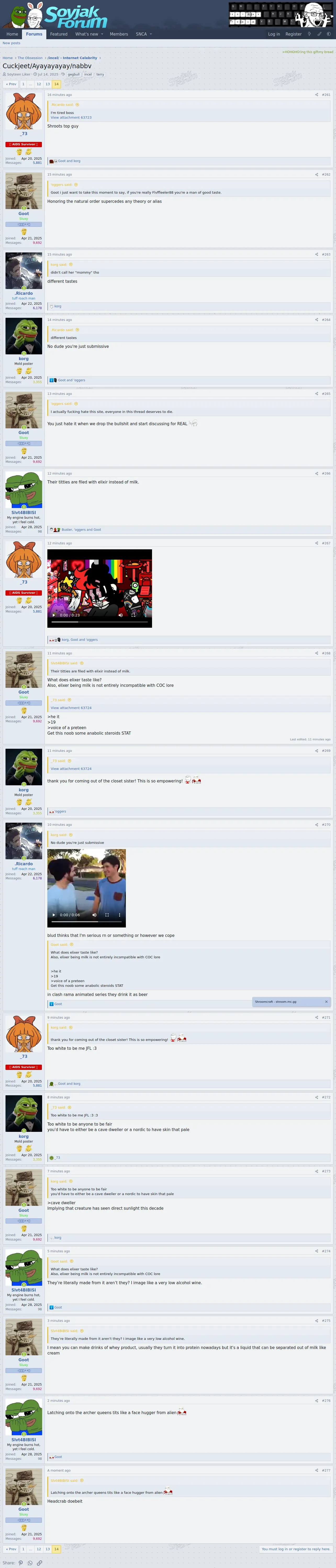Jump to quoted 'oggers post from post #262
336x1568 pixels.
coord(76,185)
